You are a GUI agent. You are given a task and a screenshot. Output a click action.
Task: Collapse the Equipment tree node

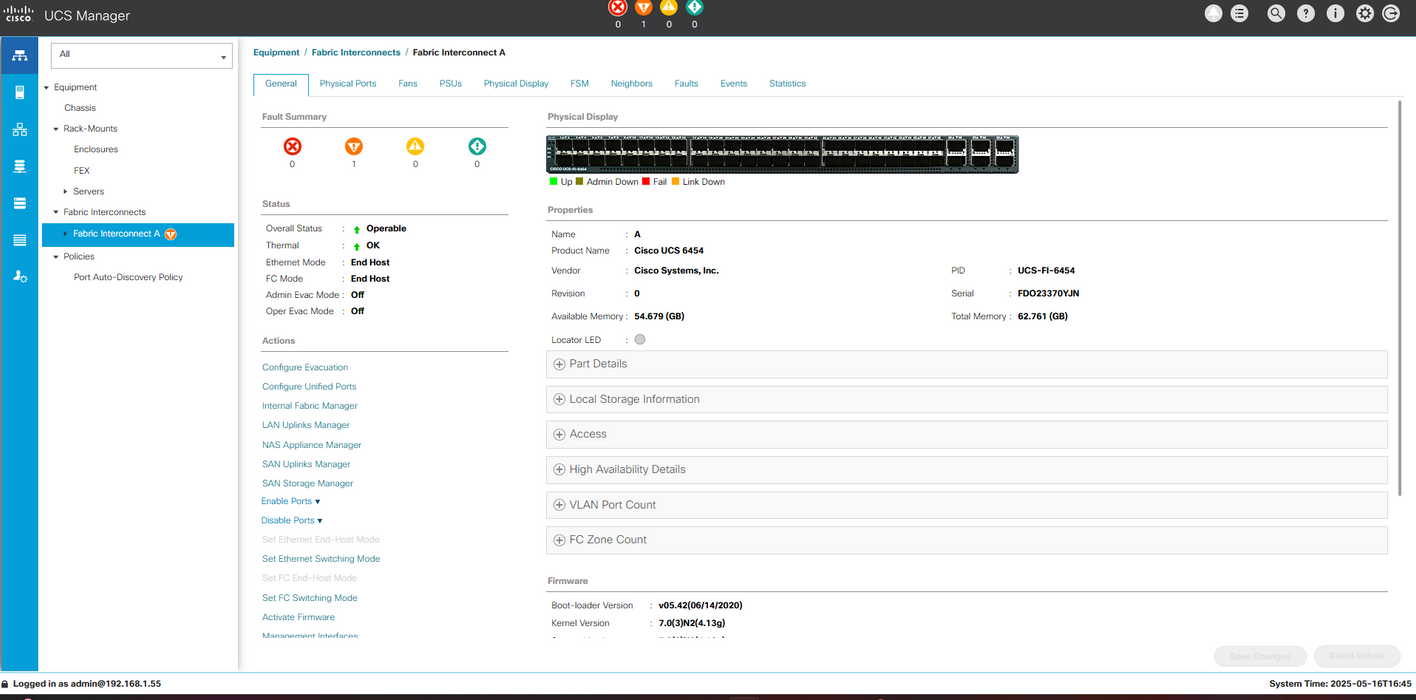pos(46,88)
